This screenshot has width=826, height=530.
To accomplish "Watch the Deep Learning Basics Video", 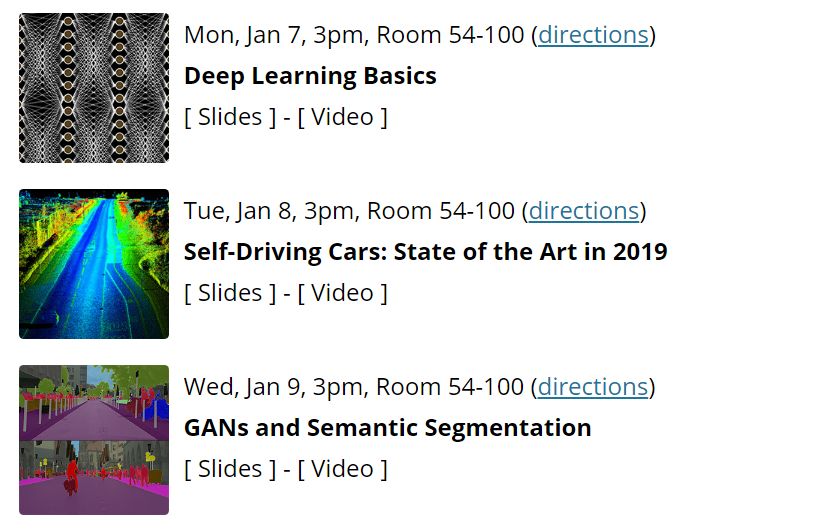I will (343, 117).
